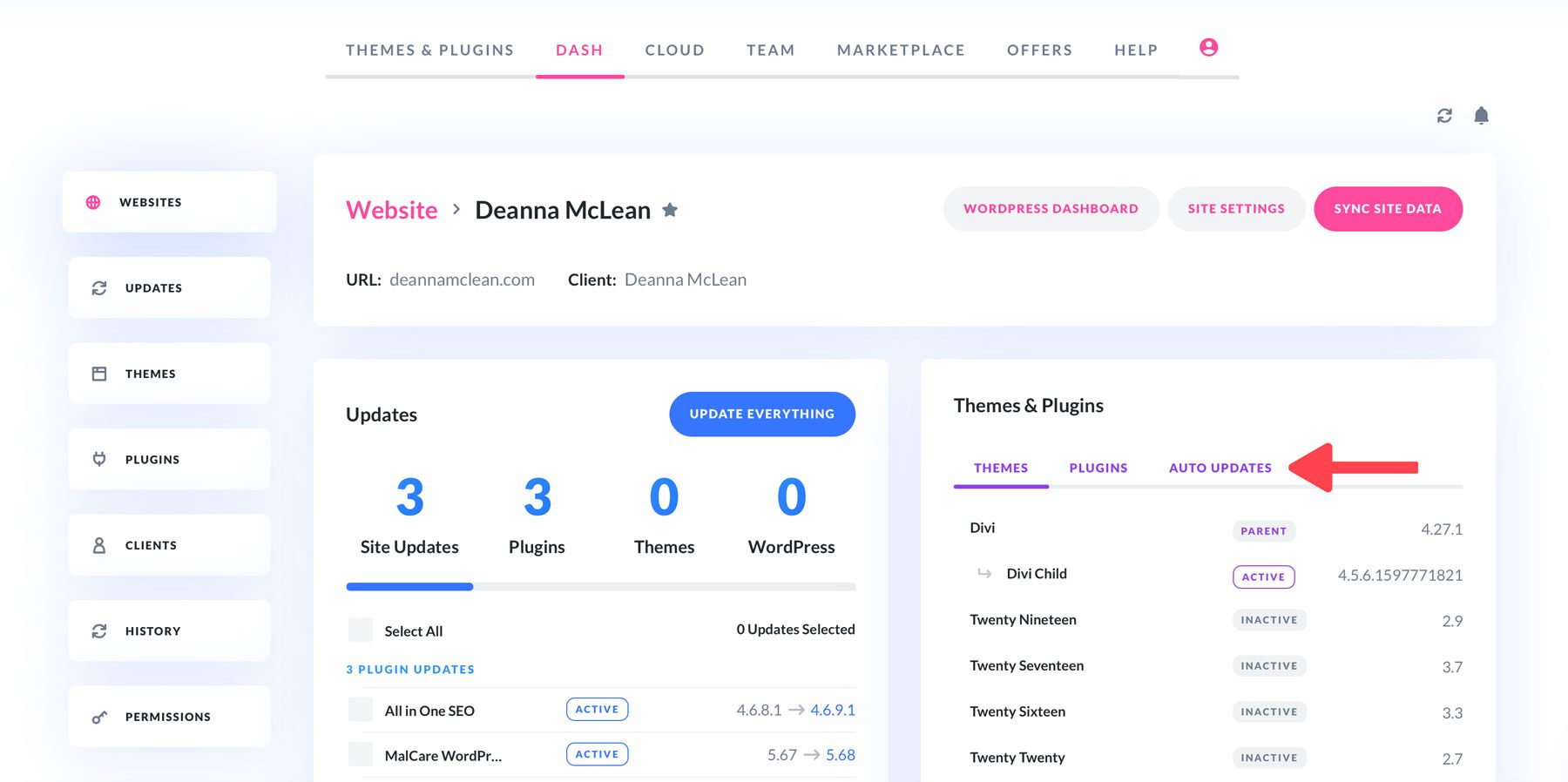Image resolution: width=1568 pixels, height=782 pixels.
Task: Click the refresh sync icon near bell
Action: click(x=1444, y=116)
